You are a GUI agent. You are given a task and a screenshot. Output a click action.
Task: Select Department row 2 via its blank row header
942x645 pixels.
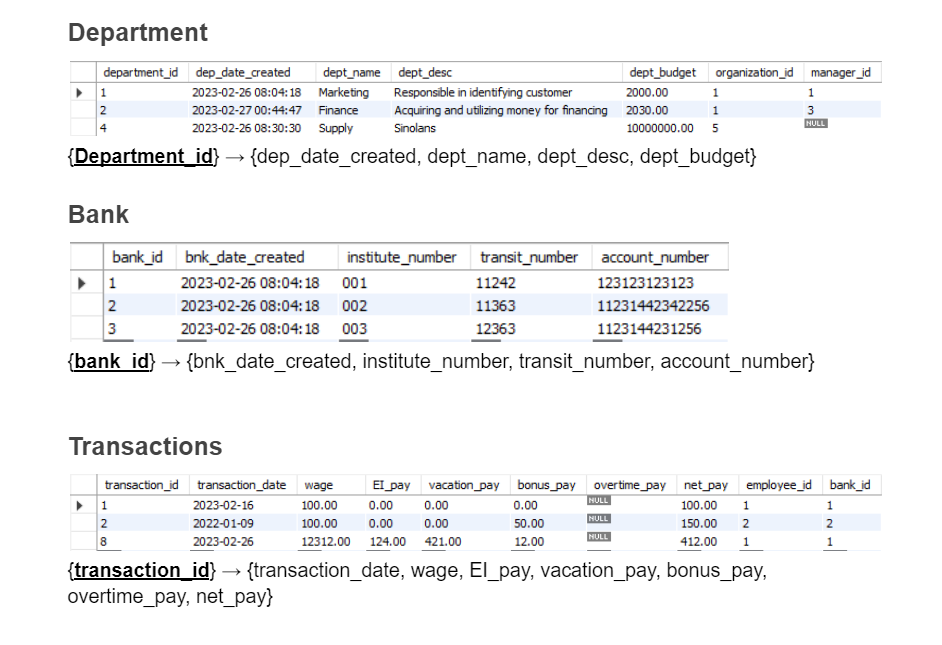tap(80, 110)
